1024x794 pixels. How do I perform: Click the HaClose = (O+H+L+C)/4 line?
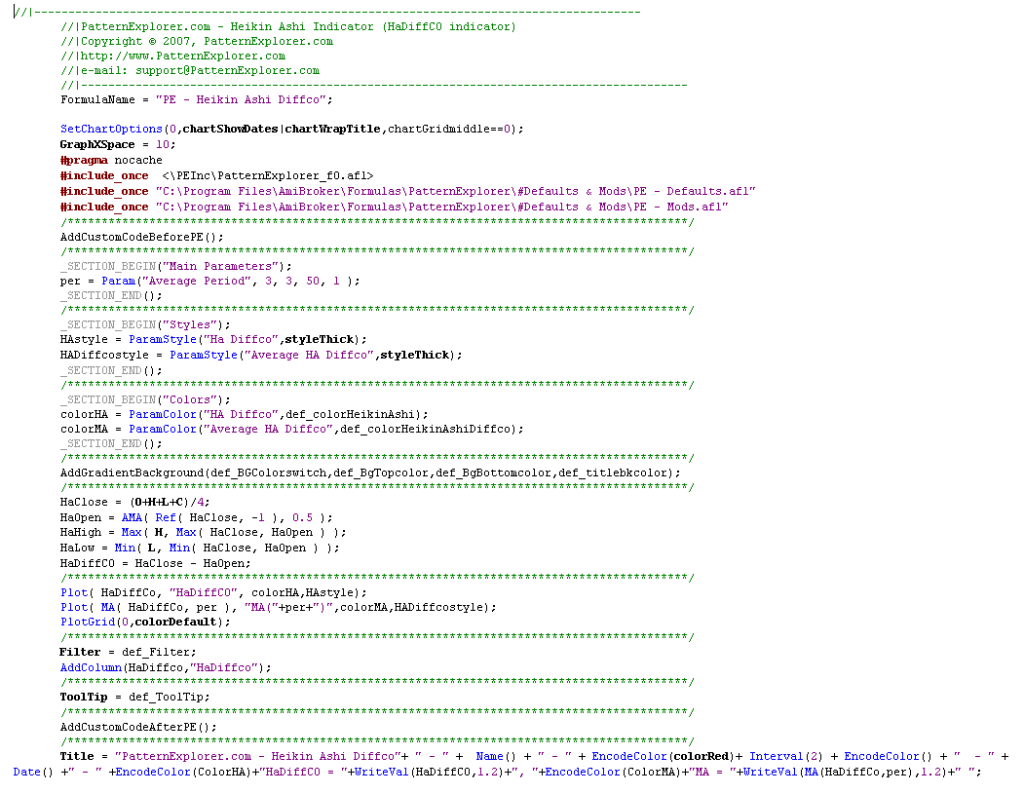135,502
